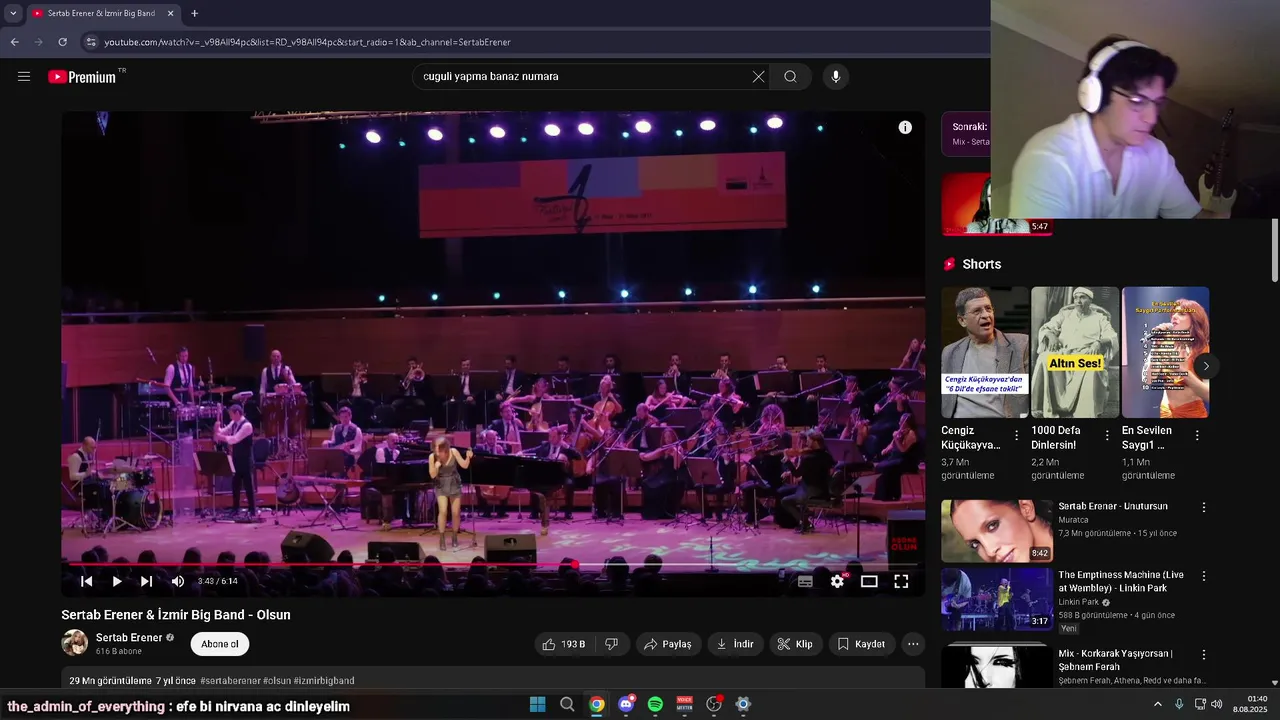1280x720 pixels.
Task: Open the tab search dropdown arrow
Action: click(x=13, y=14)
